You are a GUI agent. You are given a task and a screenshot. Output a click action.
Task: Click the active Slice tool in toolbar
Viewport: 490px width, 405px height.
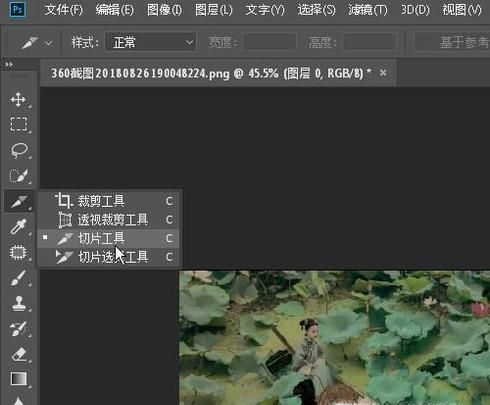pyautogui.click(x=18, y=201)
